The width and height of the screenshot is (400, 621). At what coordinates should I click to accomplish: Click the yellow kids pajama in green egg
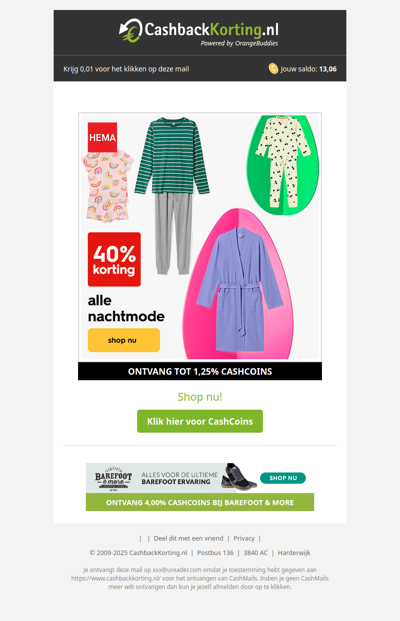tap(283, 162)
